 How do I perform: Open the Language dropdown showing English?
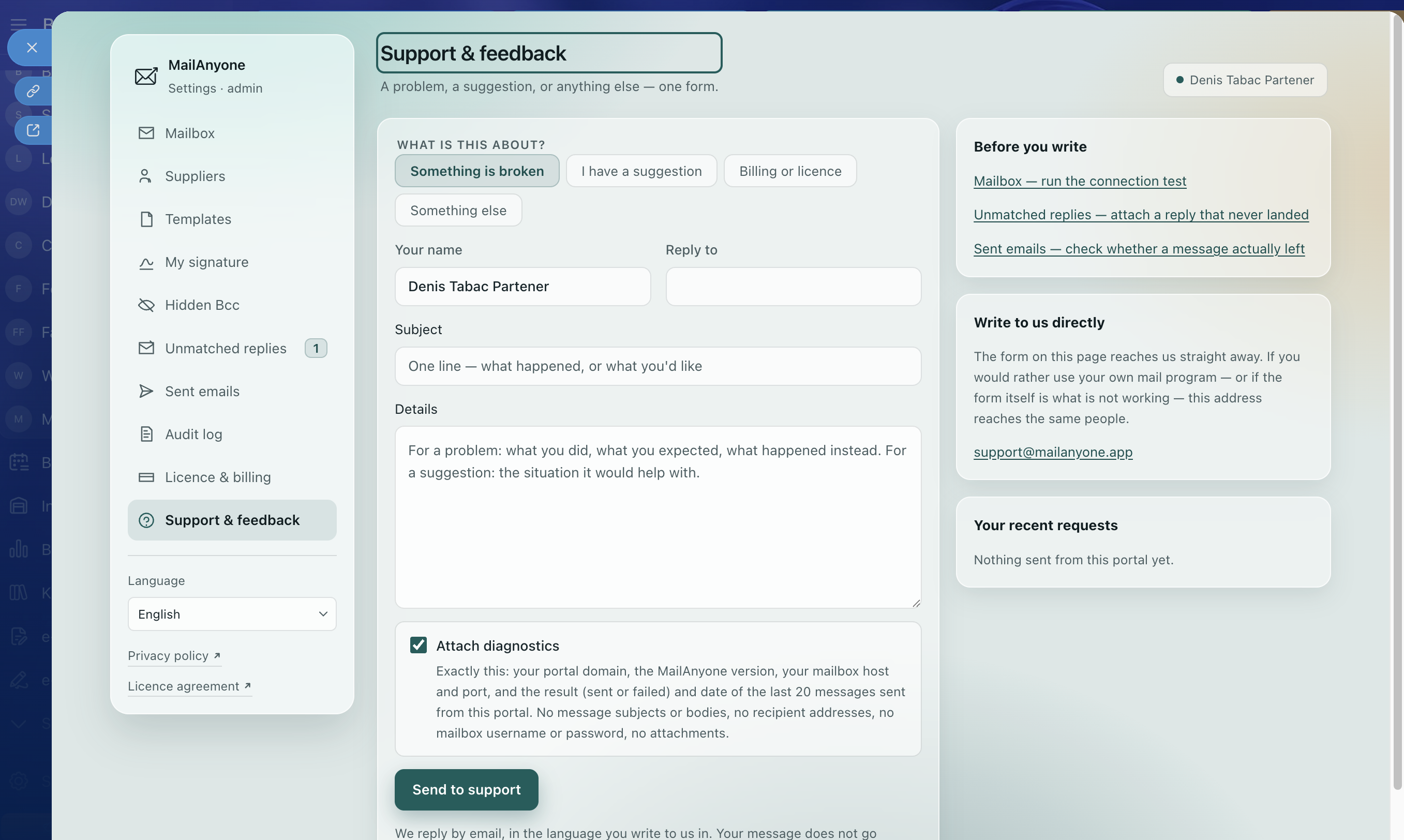pyautogui.click(x=232, y=614)
